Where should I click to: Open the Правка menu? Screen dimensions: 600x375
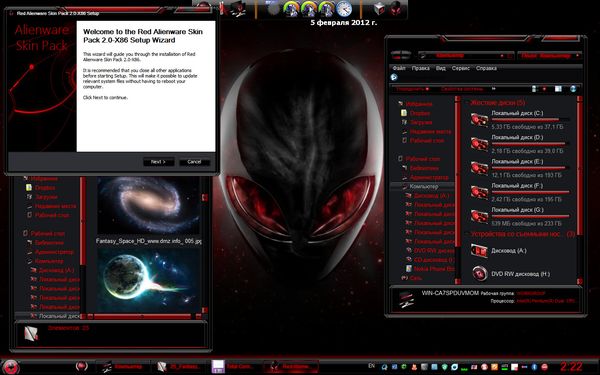pyautogui.click(x=421, y=68)
